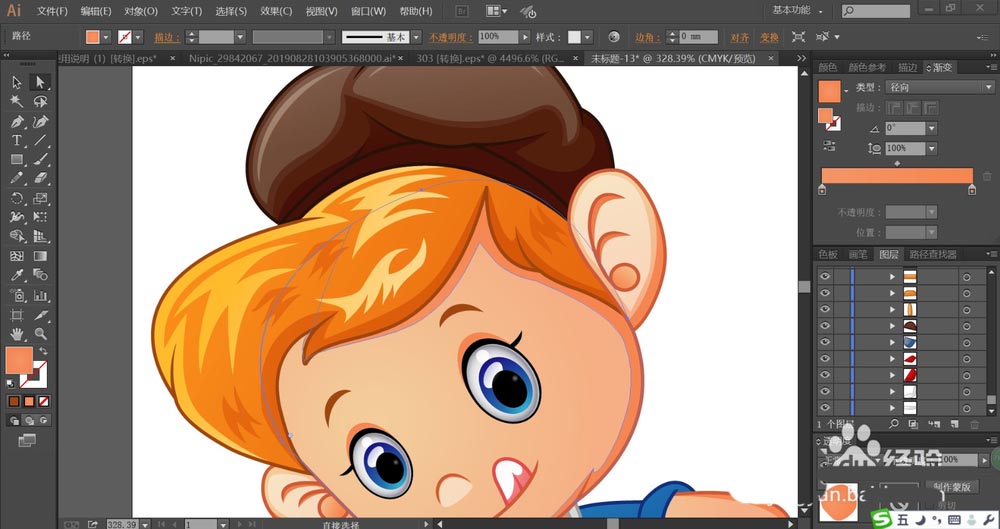Screen dimensions: 1000x529
Task: Select the Rectangle tool
Action: (x=17, y=160)
